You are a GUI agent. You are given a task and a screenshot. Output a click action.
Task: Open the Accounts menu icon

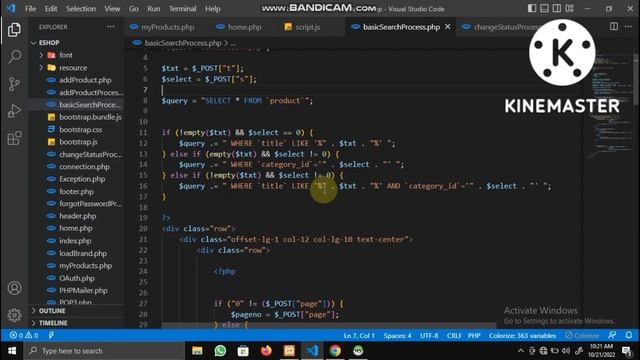point(14,288)
